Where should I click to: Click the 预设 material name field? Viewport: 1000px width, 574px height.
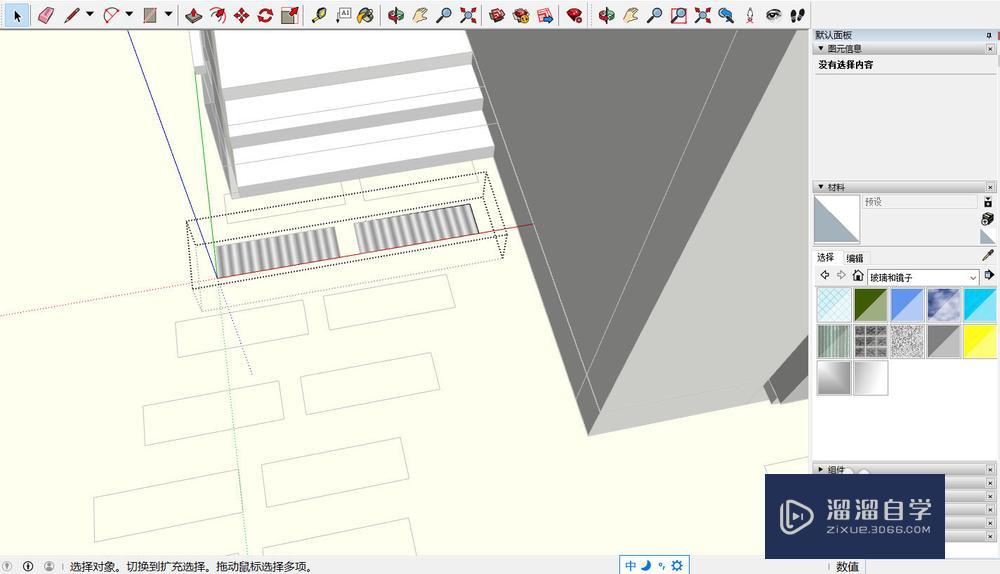[x=920, y=202]
